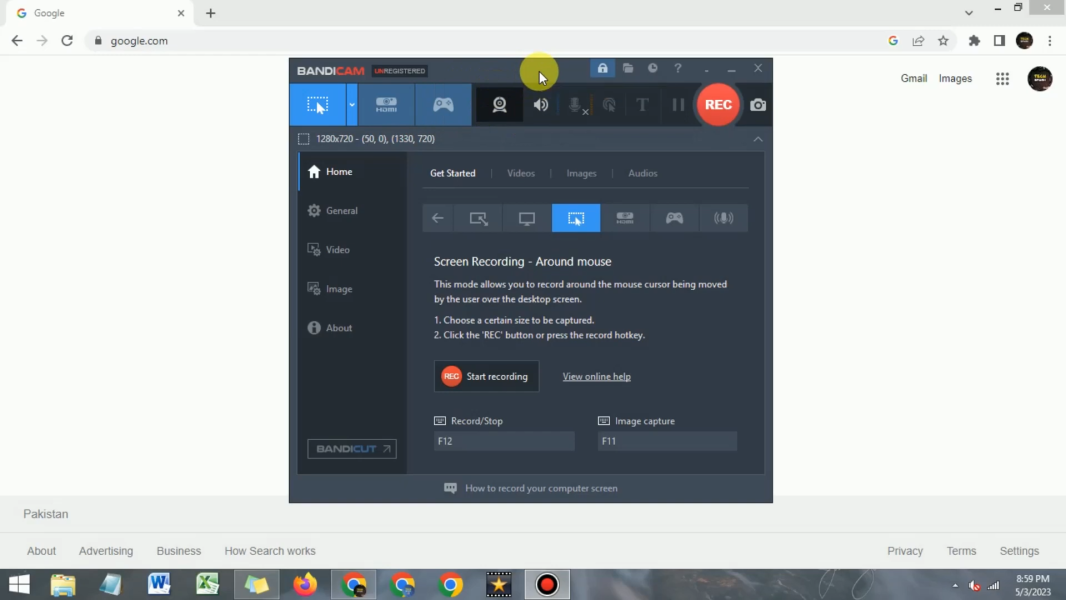1066x600 pixels.
Task: Open File Explorer from taskbar
Action: click(x=63, y=584)
